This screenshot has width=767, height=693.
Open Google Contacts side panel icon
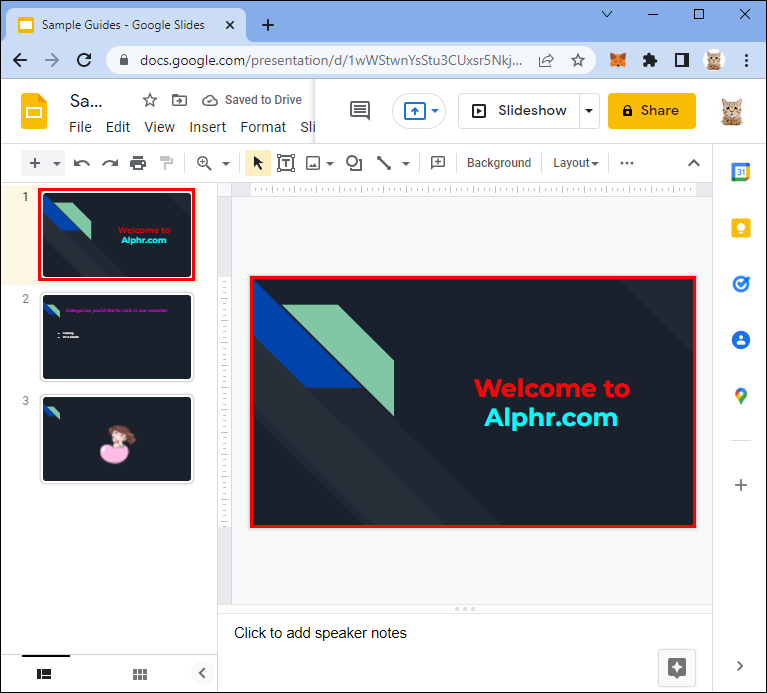741,339
